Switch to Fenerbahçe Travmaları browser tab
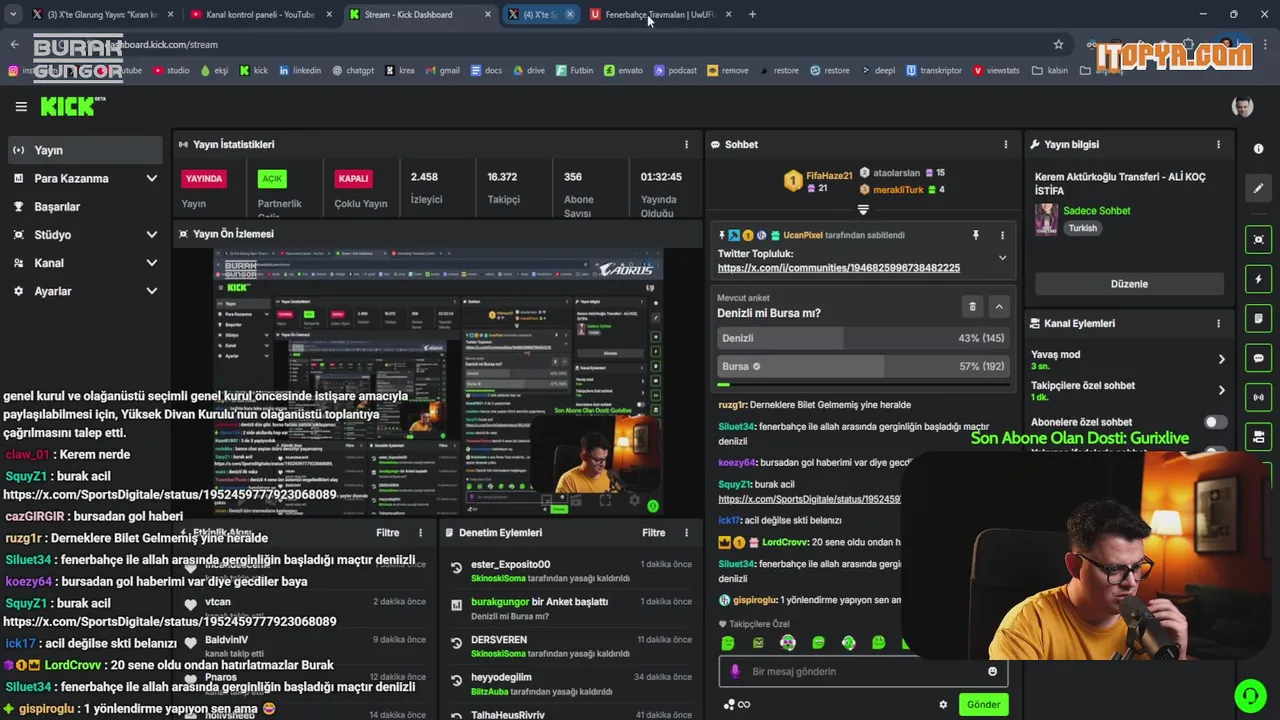Image resolution: width=1280 pixels, height=720 pixels. 660,14
